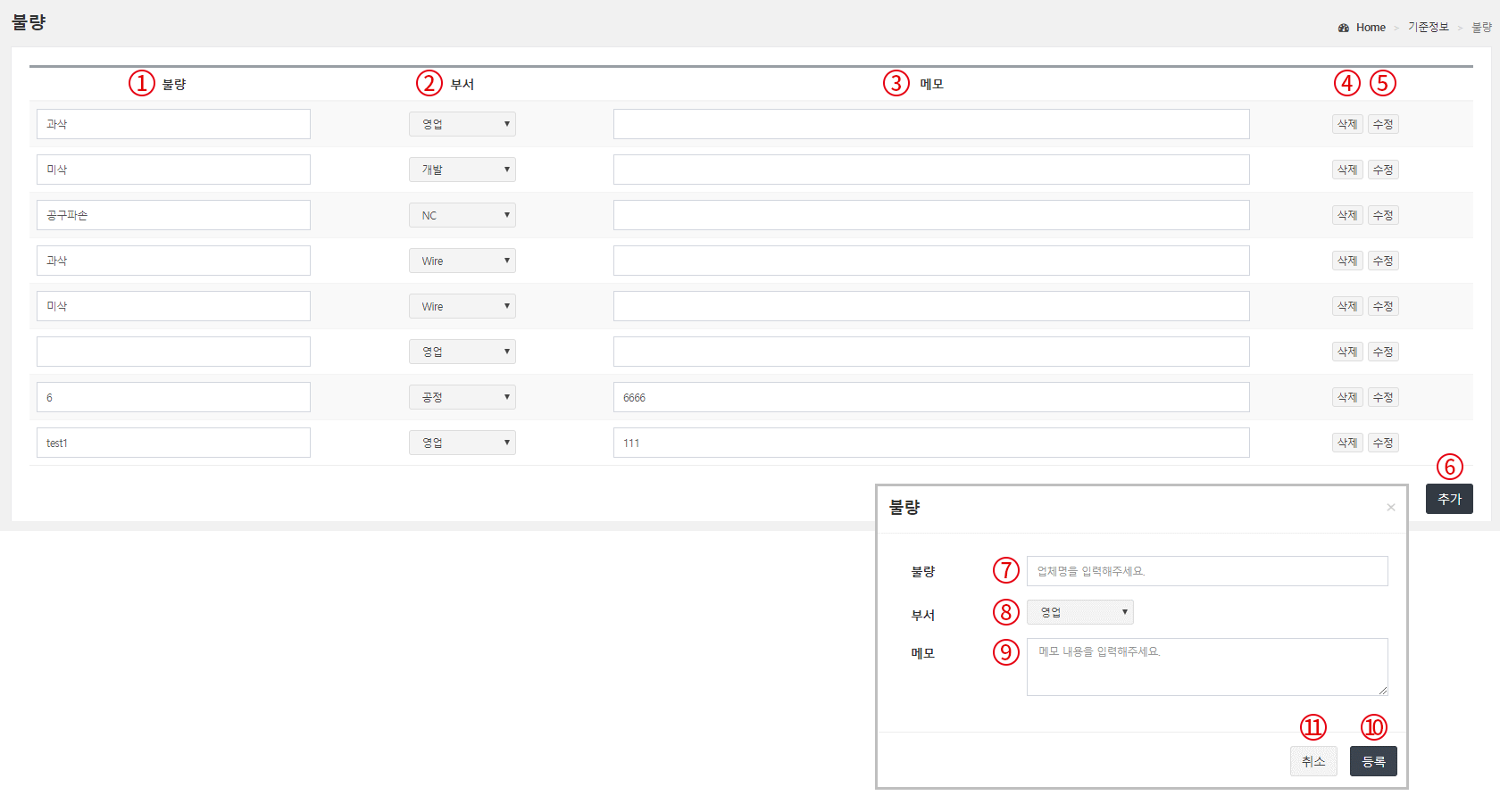Open the 공정 department dropdown

pos(462,397)
